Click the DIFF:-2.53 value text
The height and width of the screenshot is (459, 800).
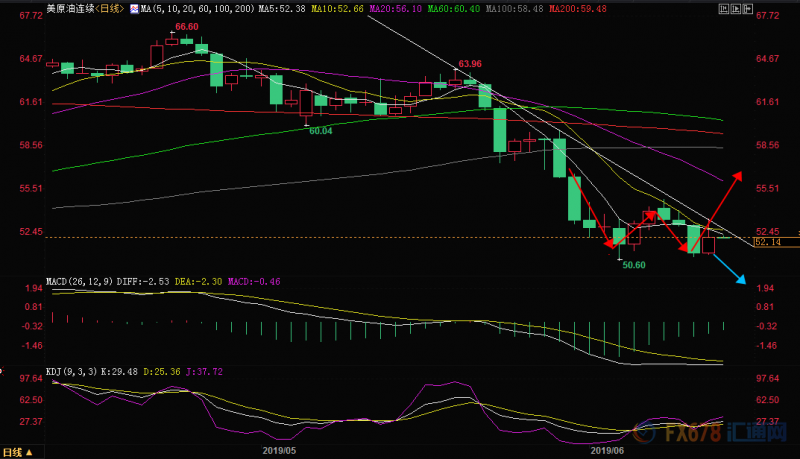143,282
